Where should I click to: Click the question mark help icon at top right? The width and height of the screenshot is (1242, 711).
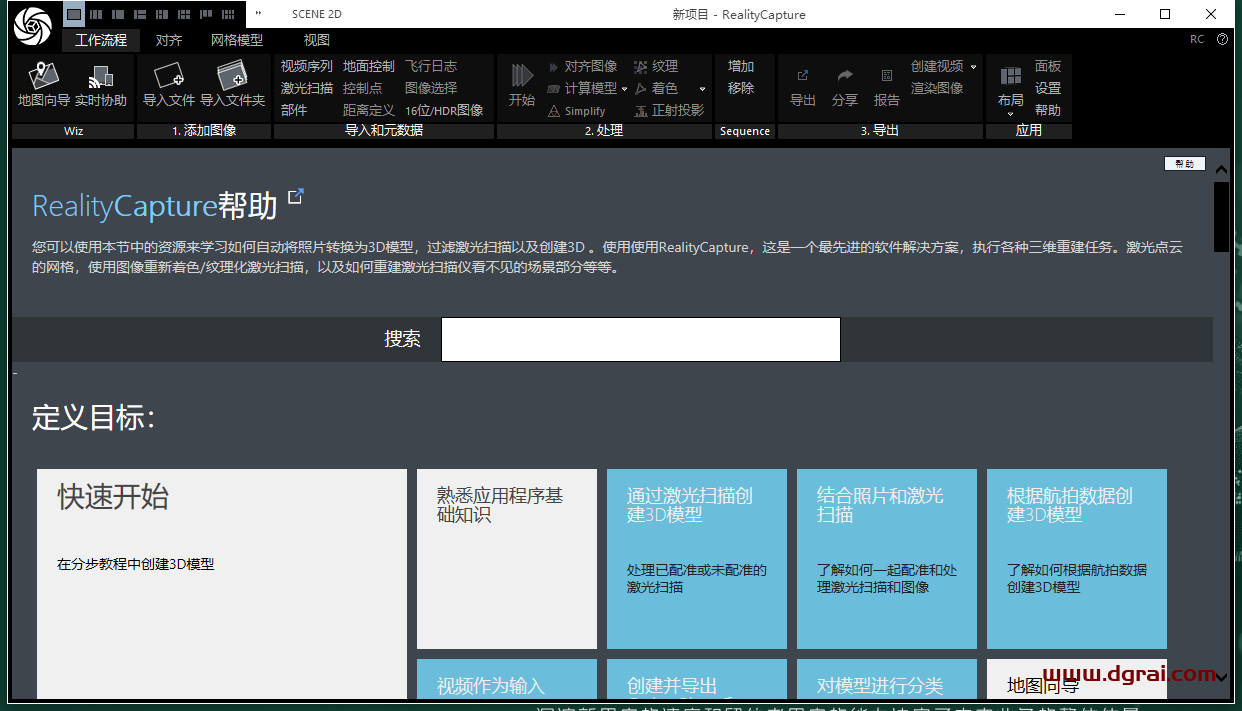(1222, 40)
